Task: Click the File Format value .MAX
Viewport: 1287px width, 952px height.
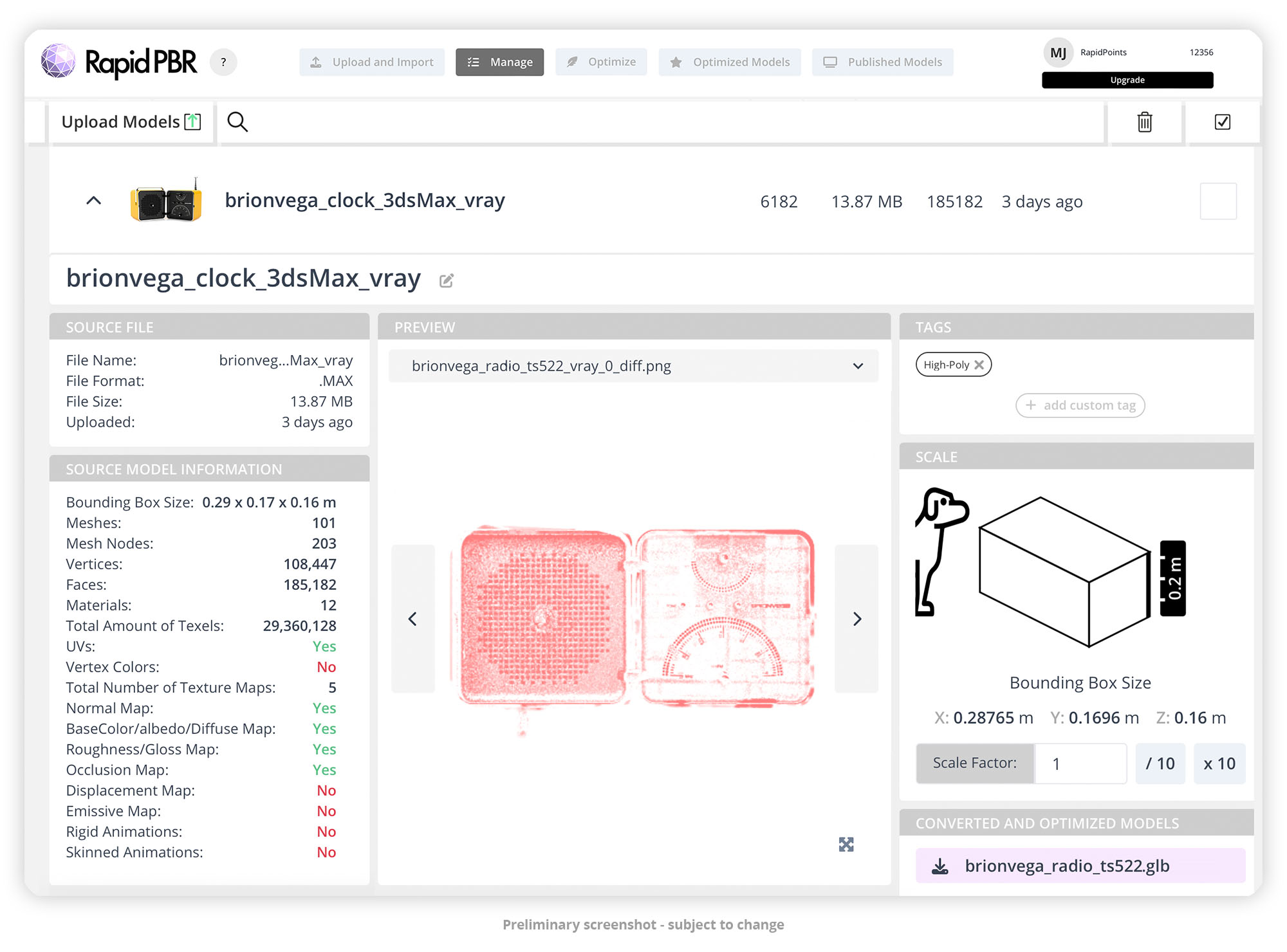Action: pyautogui.click(x=336, y=381)
